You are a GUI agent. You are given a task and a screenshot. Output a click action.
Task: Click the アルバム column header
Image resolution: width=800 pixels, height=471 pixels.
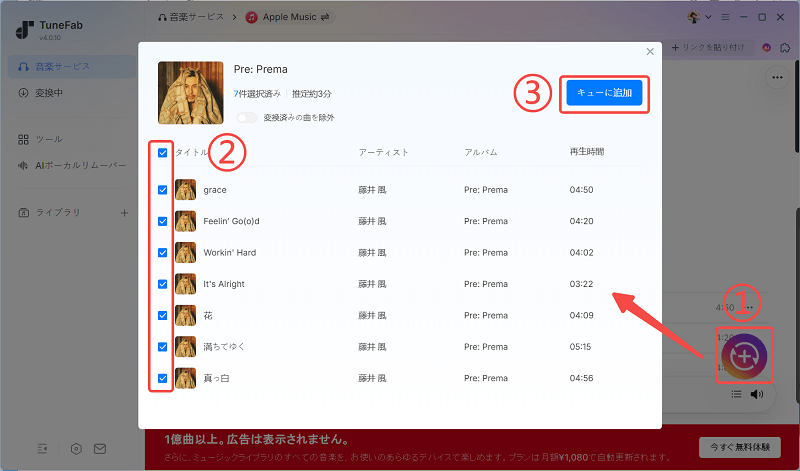pyautogui.click(x=481, y=152)
